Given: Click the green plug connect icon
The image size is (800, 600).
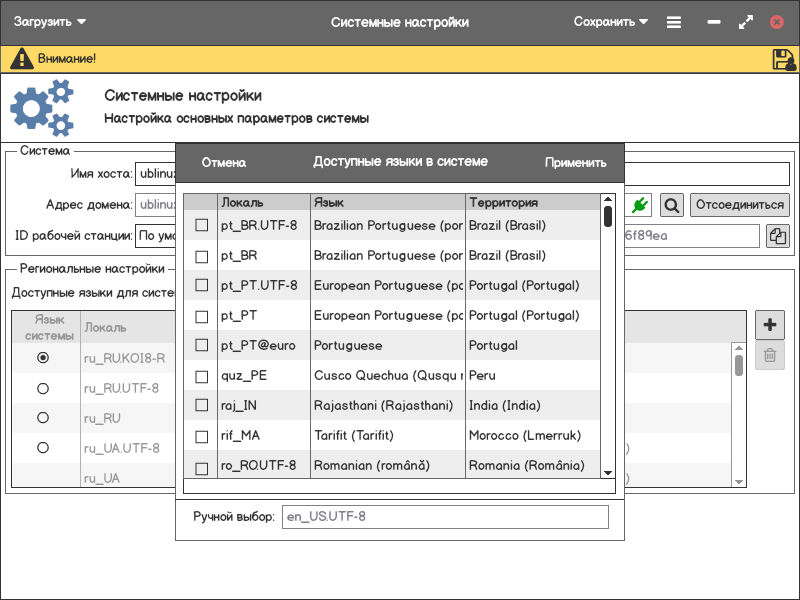Looking at the screenshot, I should pos(640,205).
